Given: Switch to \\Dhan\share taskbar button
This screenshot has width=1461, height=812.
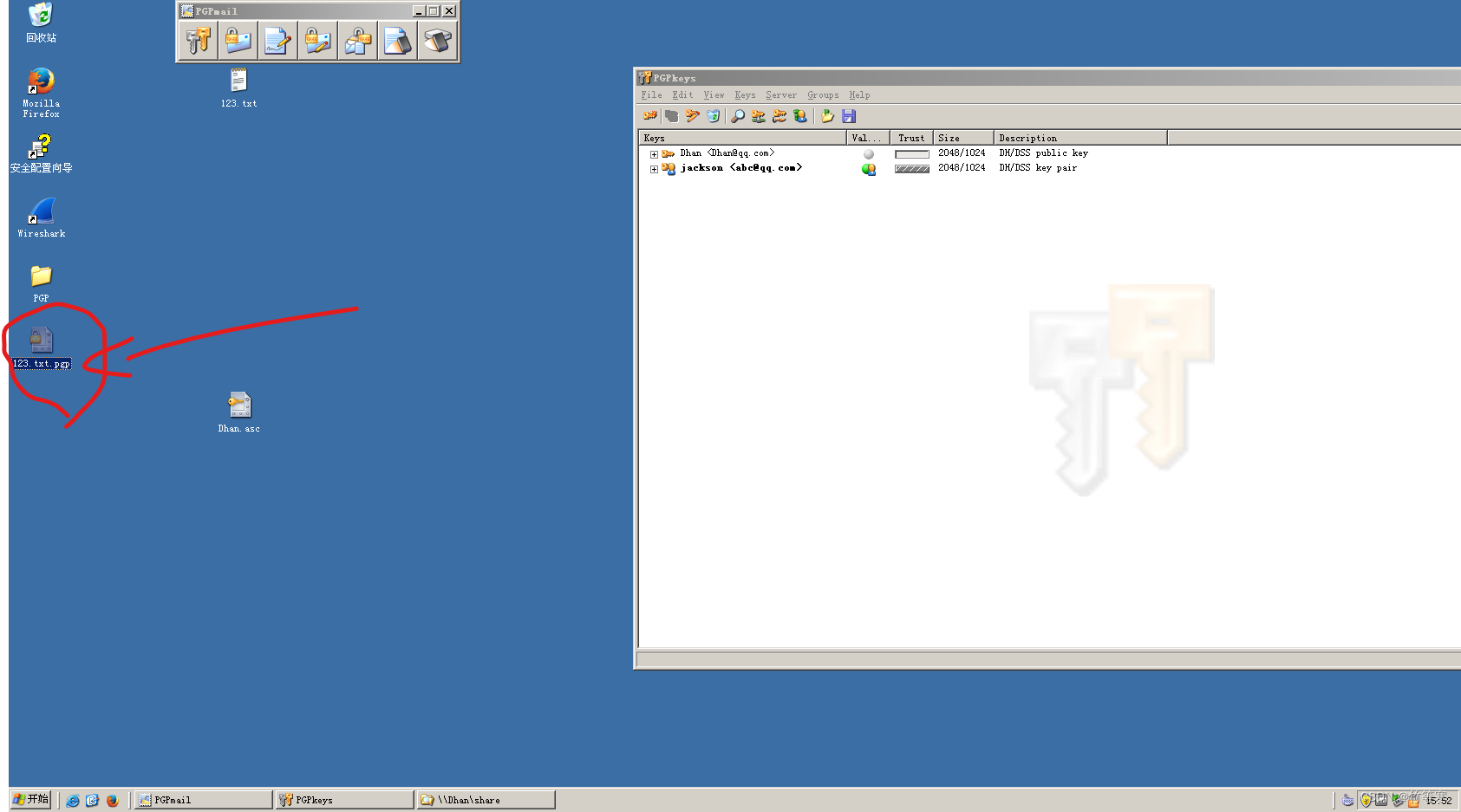Looking at the screenshot, I should (486, 800).
